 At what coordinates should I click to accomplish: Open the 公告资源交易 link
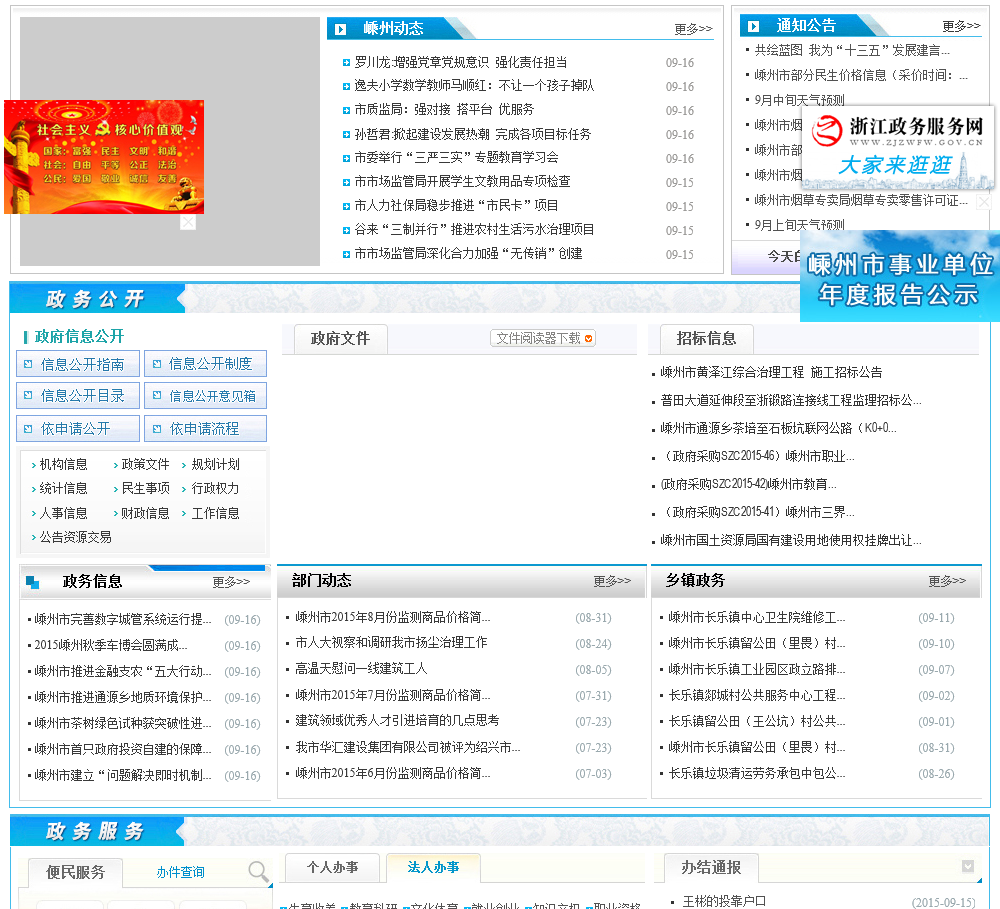pos(75,538)
